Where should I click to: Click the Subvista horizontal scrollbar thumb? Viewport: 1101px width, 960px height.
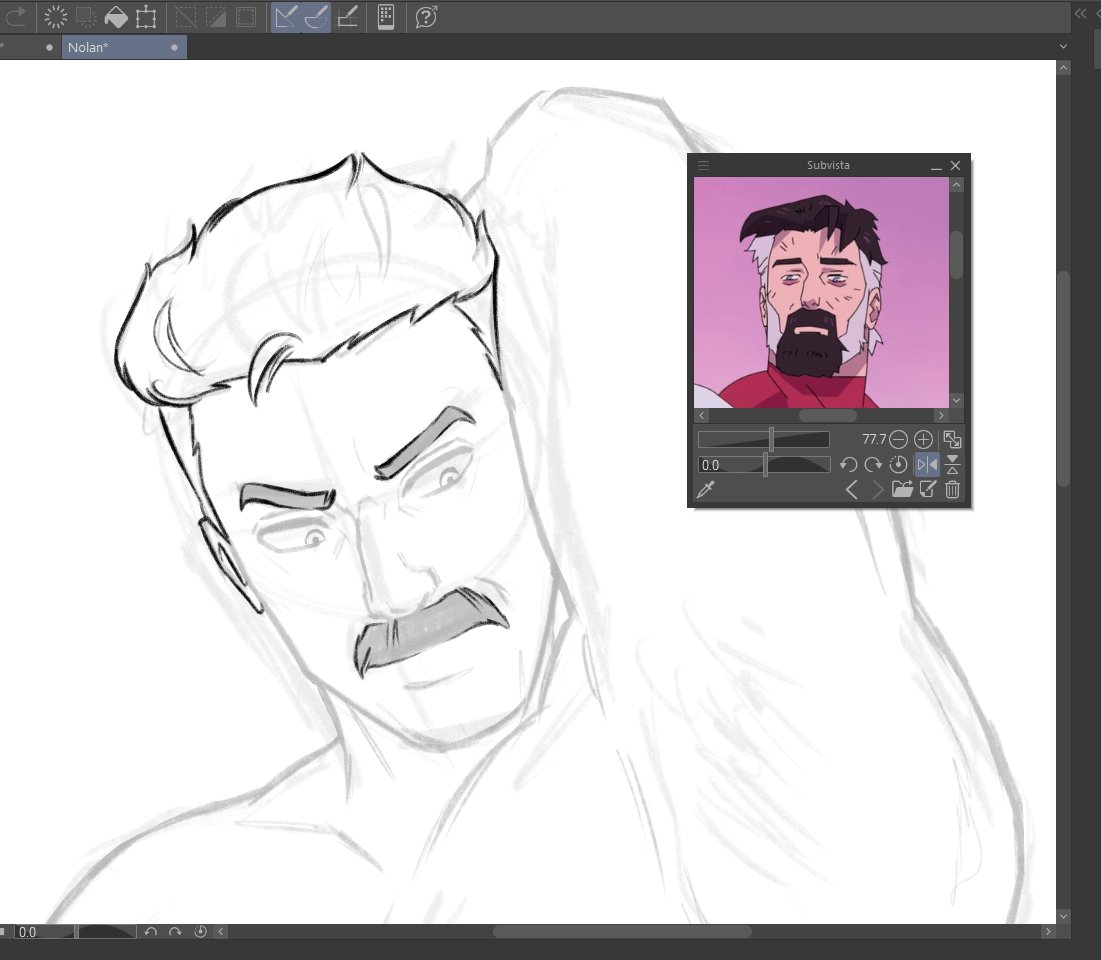tap(827, 416)
